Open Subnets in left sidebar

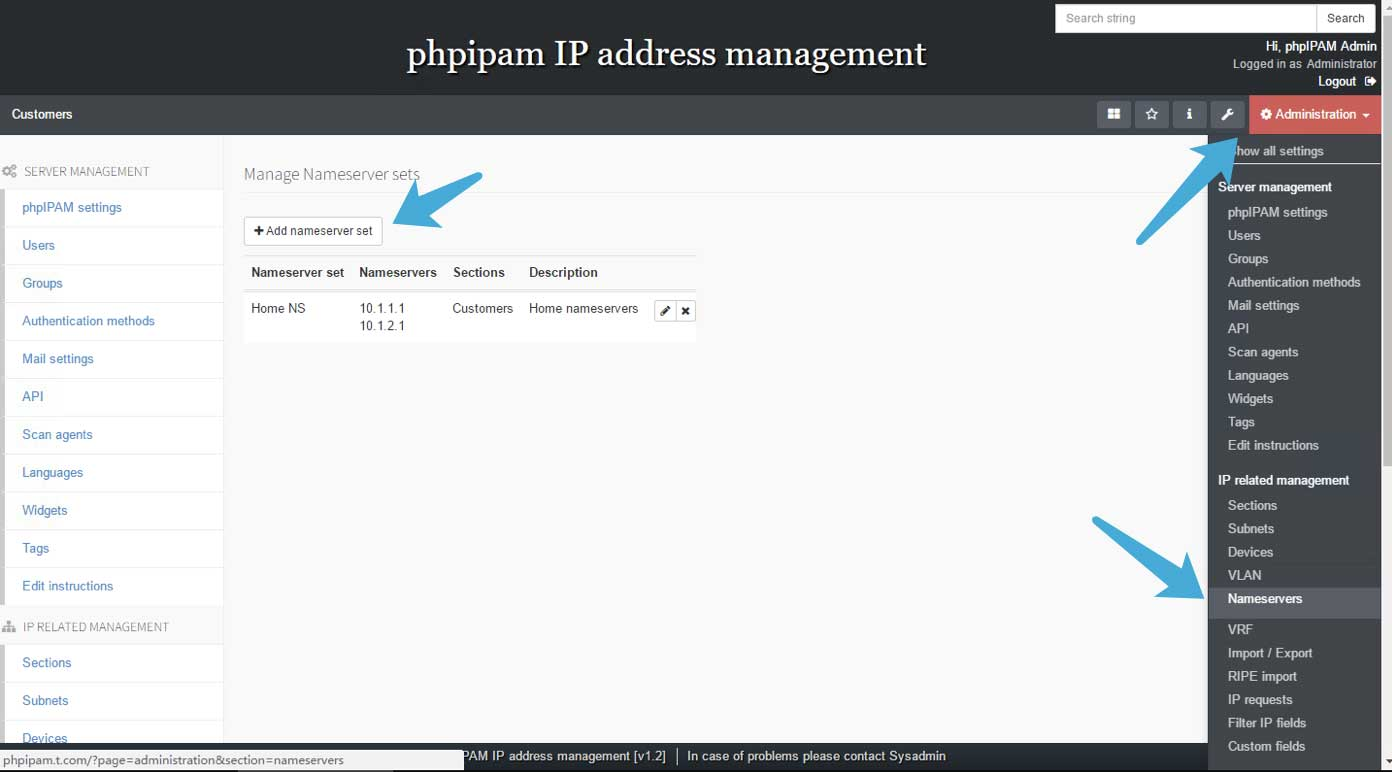tap(46, 701)
